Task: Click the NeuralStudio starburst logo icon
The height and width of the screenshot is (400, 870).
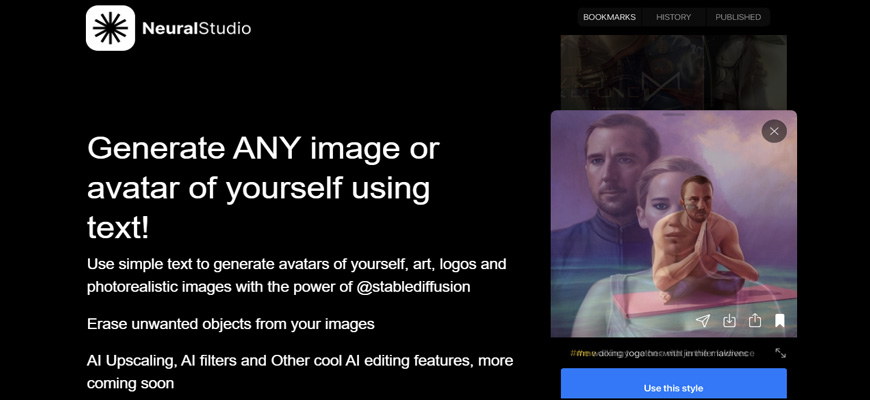Action: tap(110, 28)
